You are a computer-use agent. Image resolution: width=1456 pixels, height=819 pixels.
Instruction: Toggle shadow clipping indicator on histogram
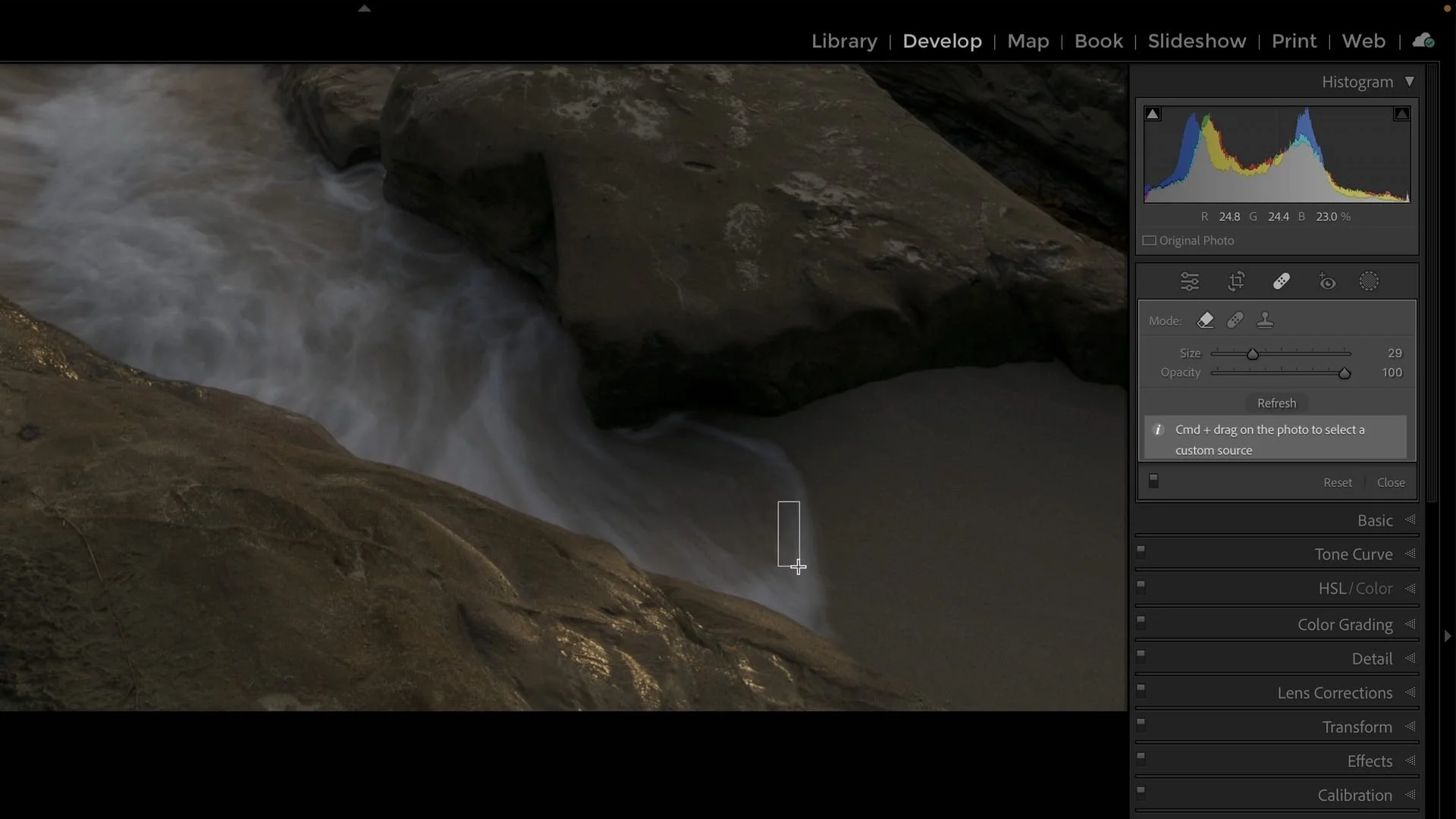coord(1152,113)
